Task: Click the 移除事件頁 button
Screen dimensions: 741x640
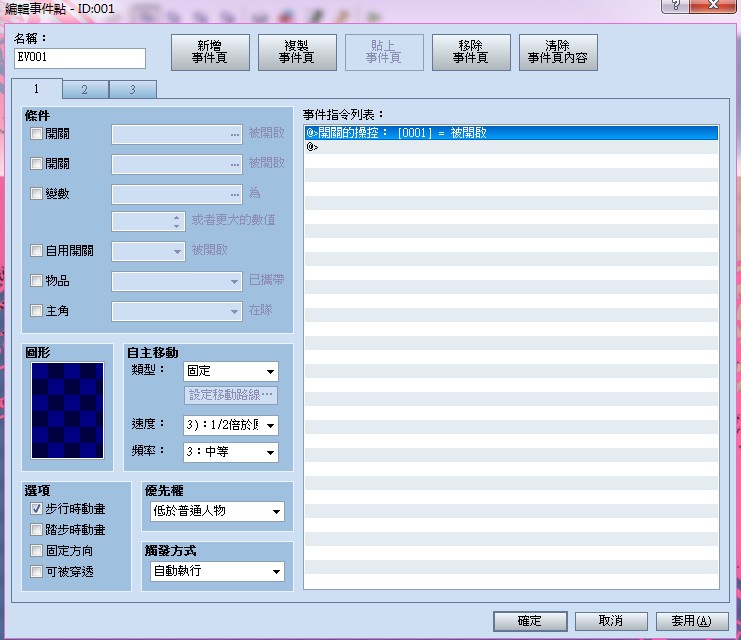Action: coord(471,52)
